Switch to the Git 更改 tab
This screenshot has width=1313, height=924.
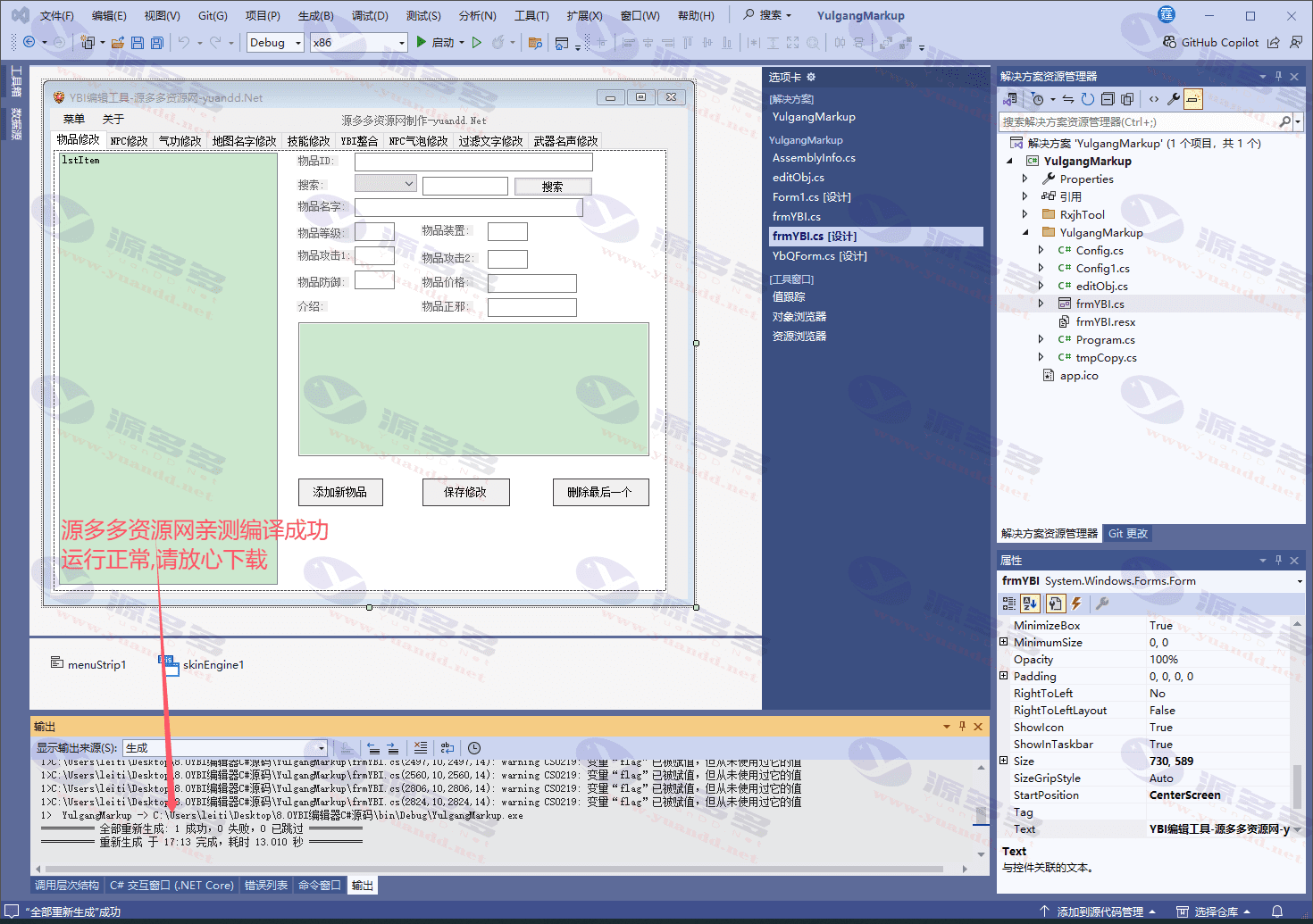click(x=1128, y=534)
